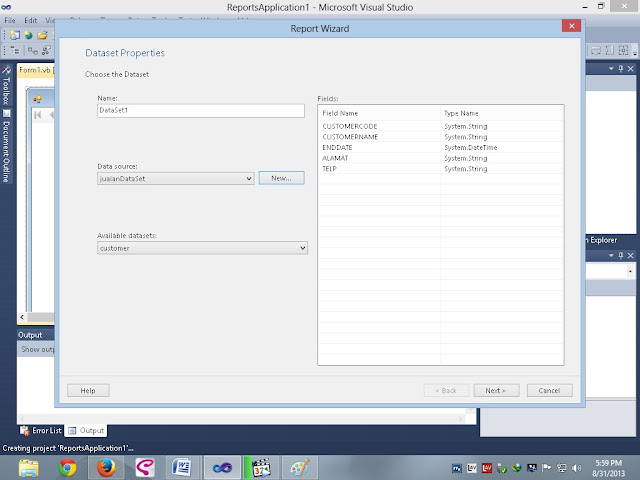
Task: Switch to the Error List tab
Action: pos(41,430)
